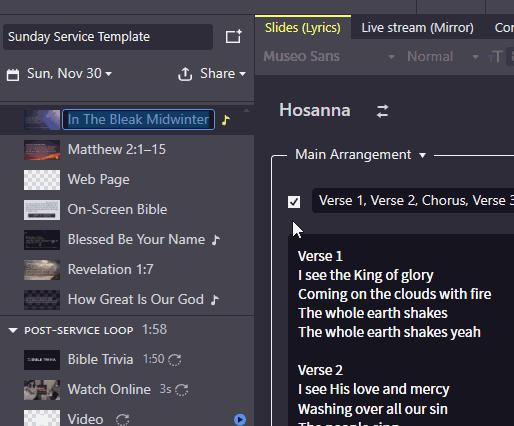Image resolution: width=514 pixels, height=426 pixels.
Task: Open the Sun, Nov 30 date dropdown
Action: tap(69, 74)
